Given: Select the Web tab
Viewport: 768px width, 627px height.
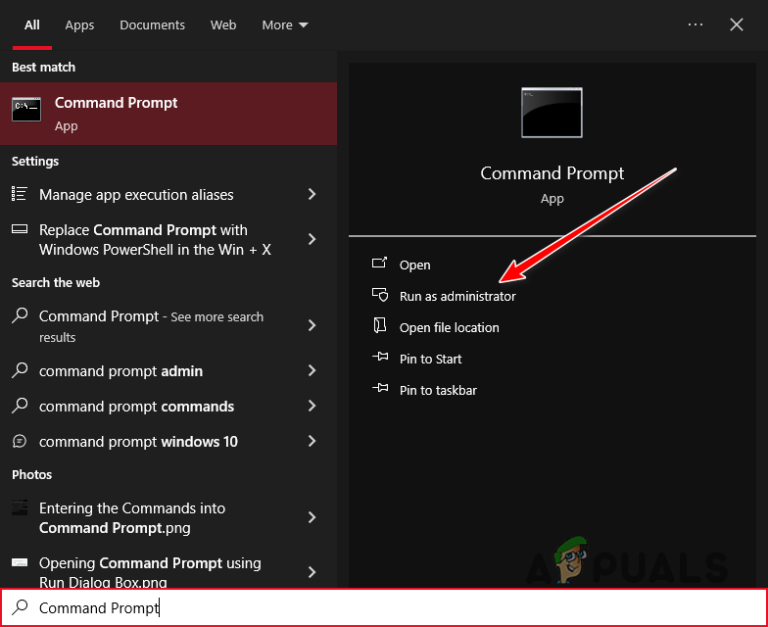Looking at the screenshot, I should [223, 25].
